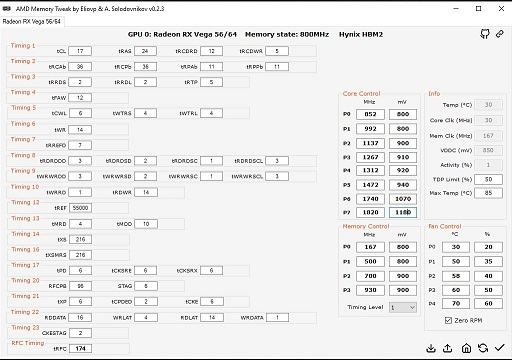Click Core Control P0 MHz field
The width and height of the screenshot is (512, 360).
pos(370,114)
